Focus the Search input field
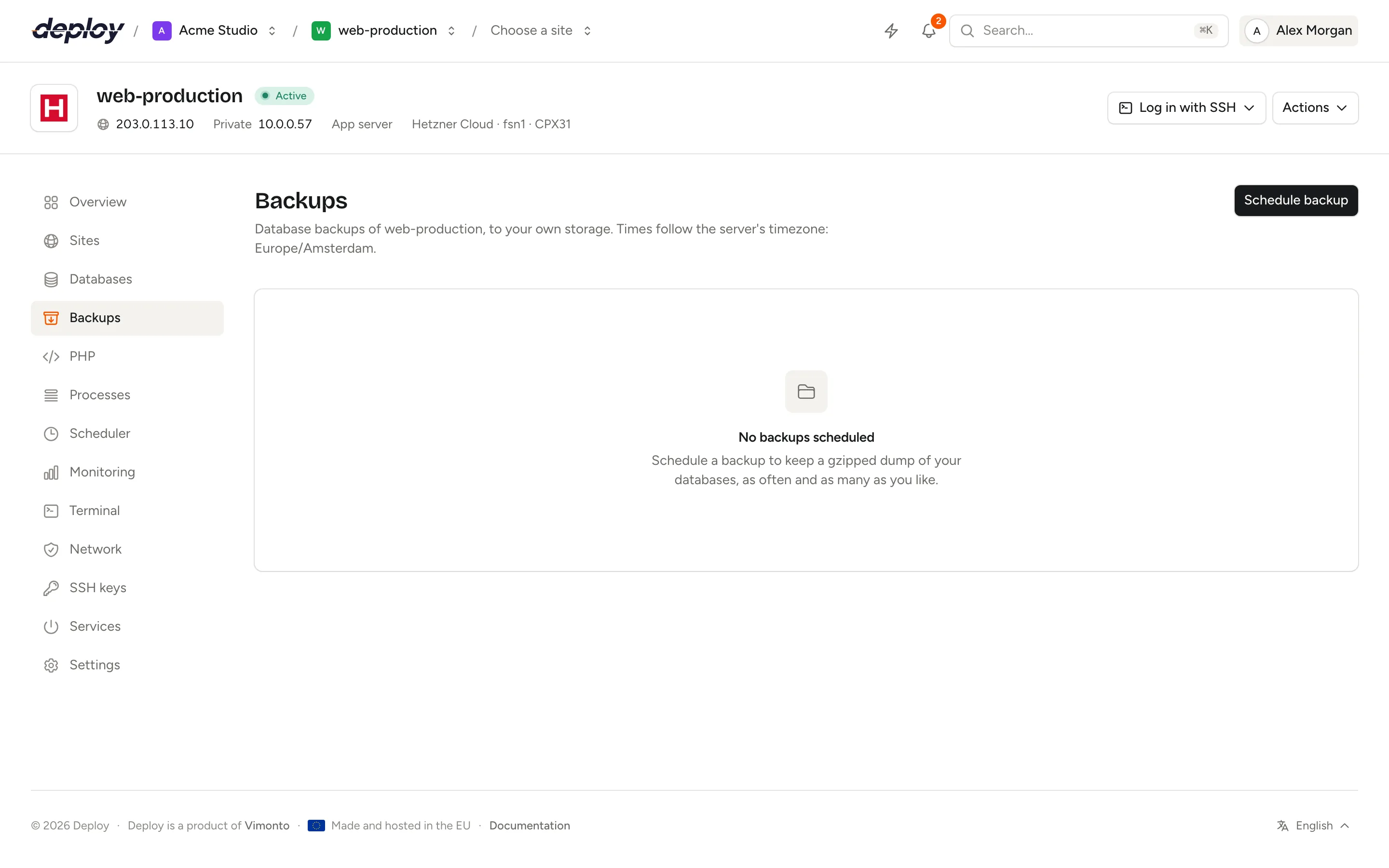This screenshot has width=1389, height=868. (1088, 31)
